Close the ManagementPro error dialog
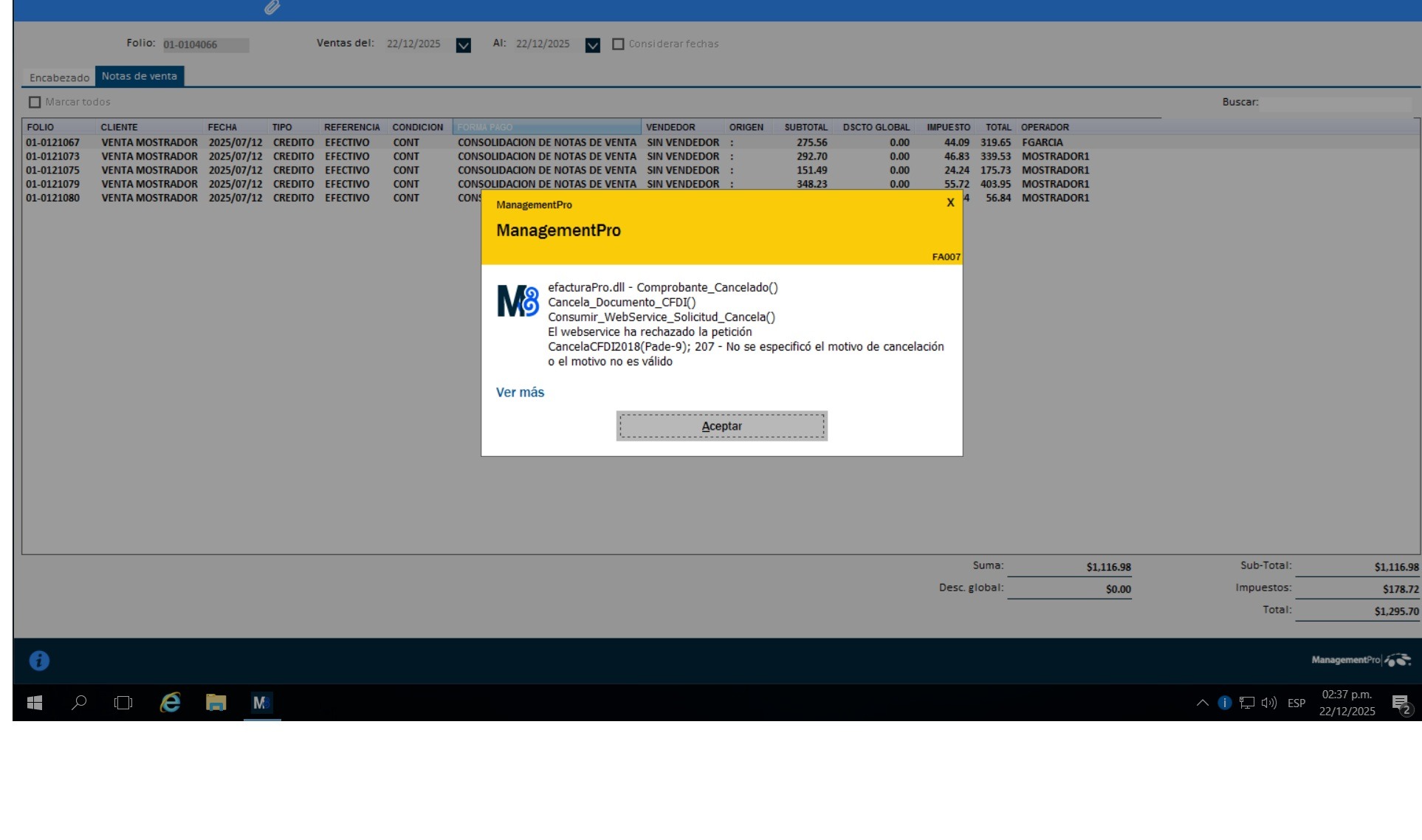 [x=950, y=202]
